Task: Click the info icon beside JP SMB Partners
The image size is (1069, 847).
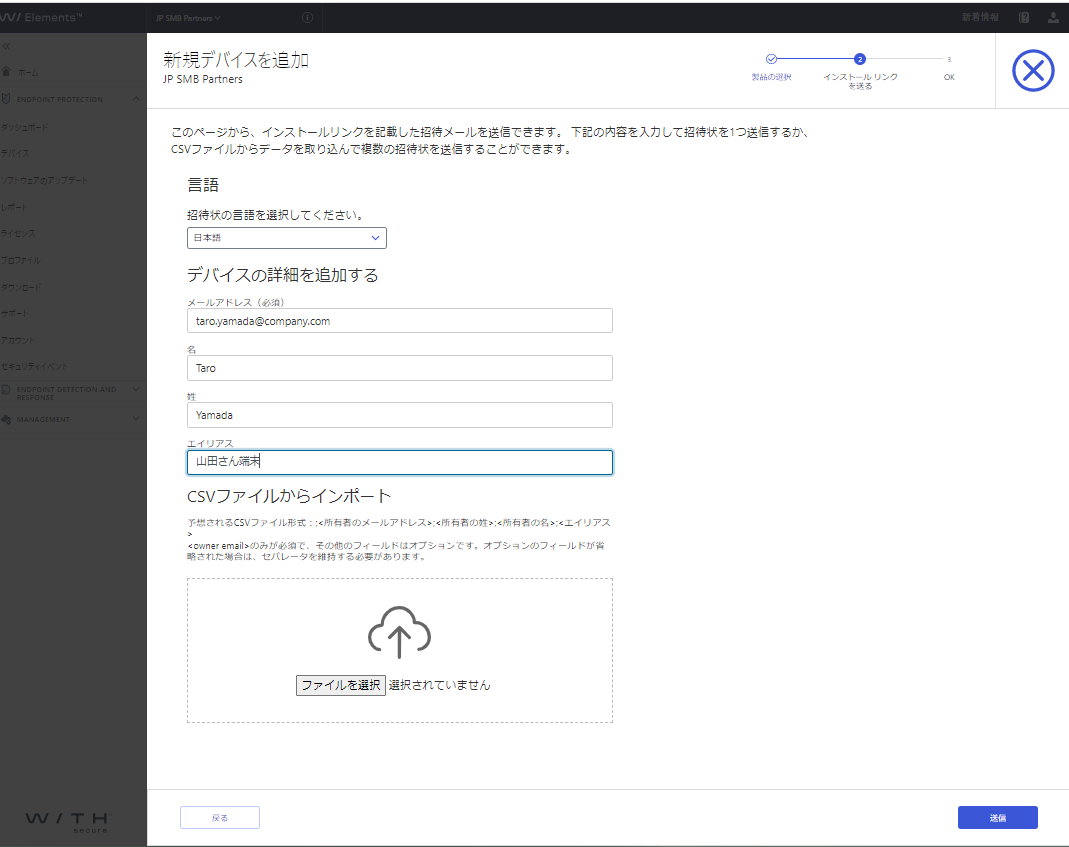Action: 307,17
